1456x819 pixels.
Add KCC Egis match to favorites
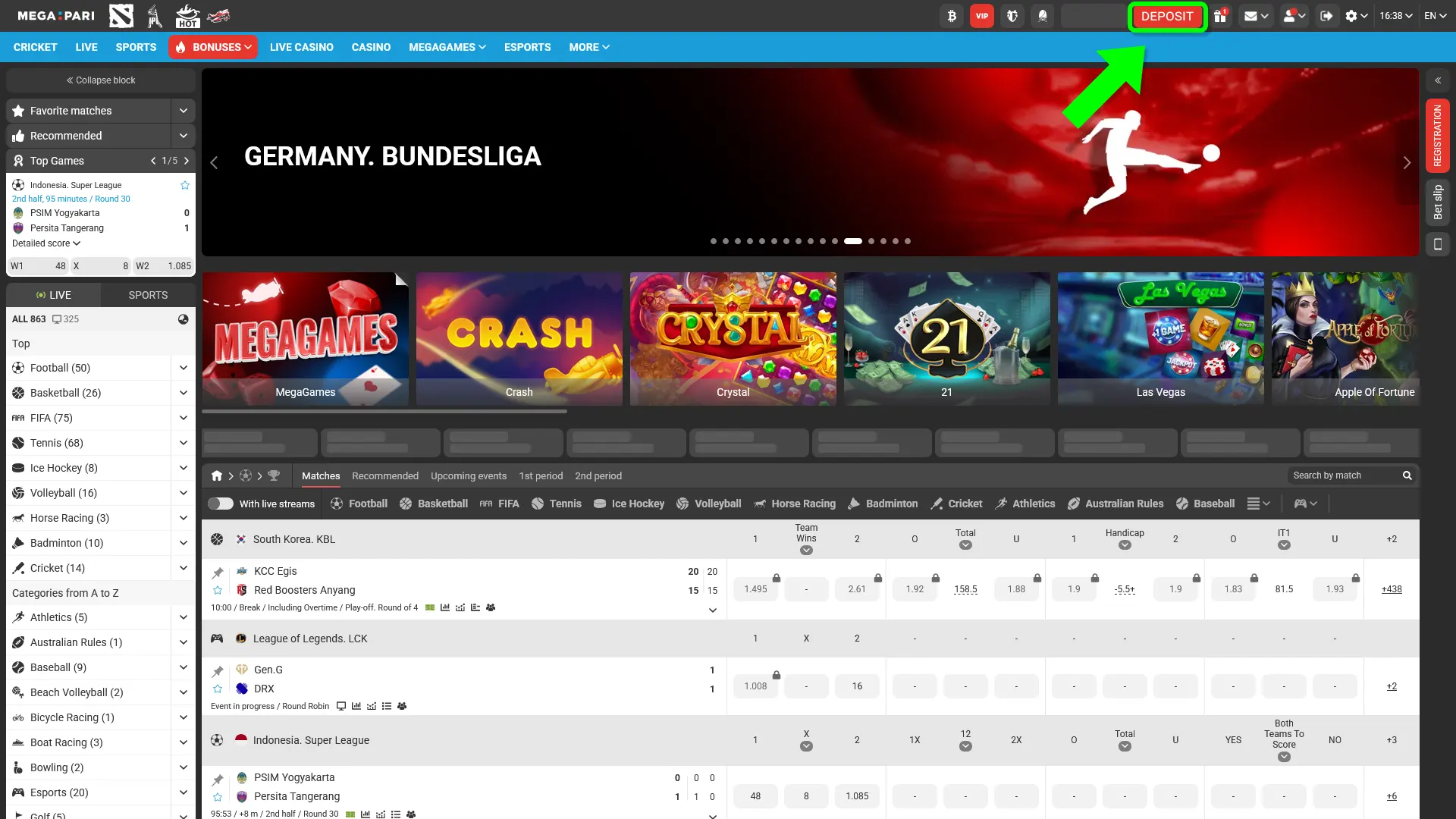coord(218,591)
